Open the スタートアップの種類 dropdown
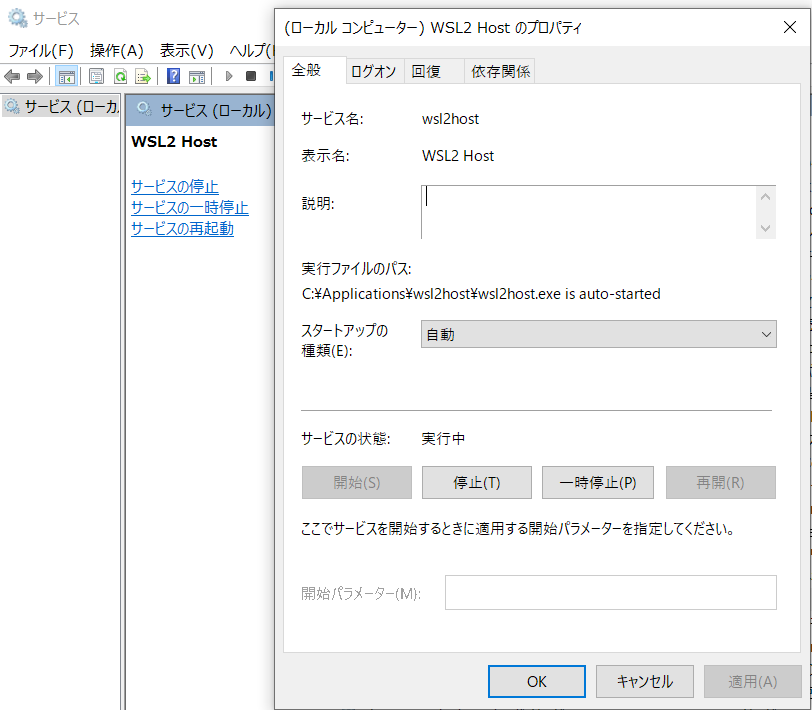 [x=599, y=334]
